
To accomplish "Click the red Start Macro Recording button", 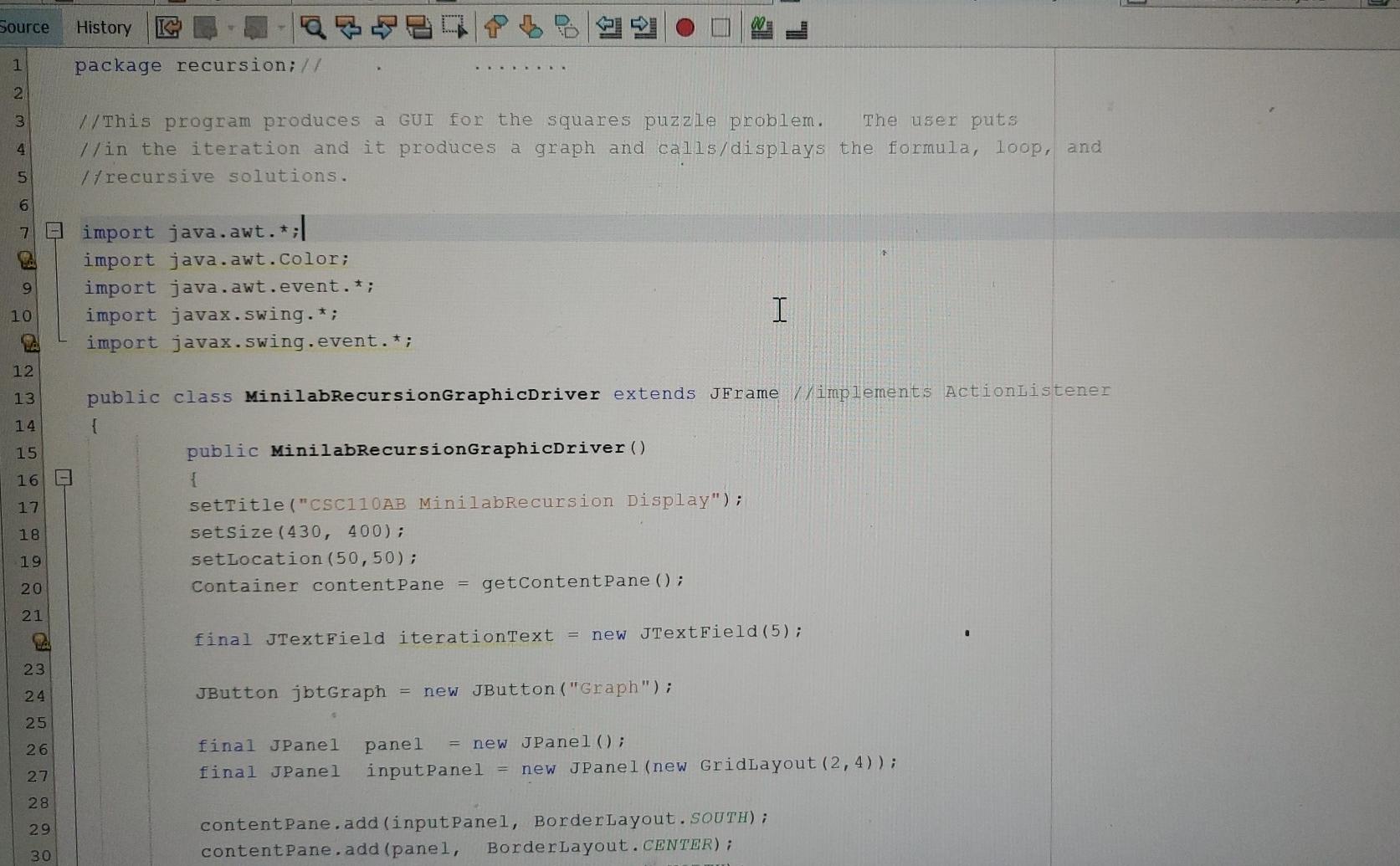I will pyautogui.click(x=684, y=28).
